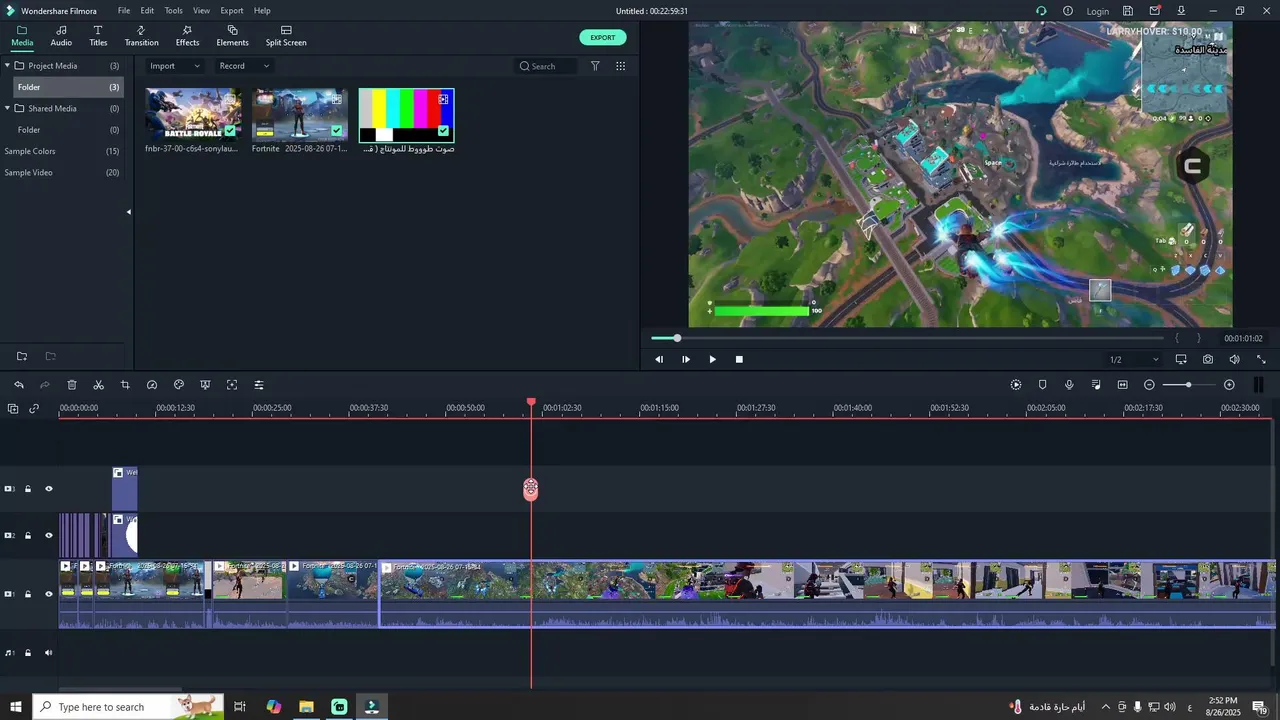Hide the main Fortnite video track eye
1280x720 pixels.
coord(48,594)
